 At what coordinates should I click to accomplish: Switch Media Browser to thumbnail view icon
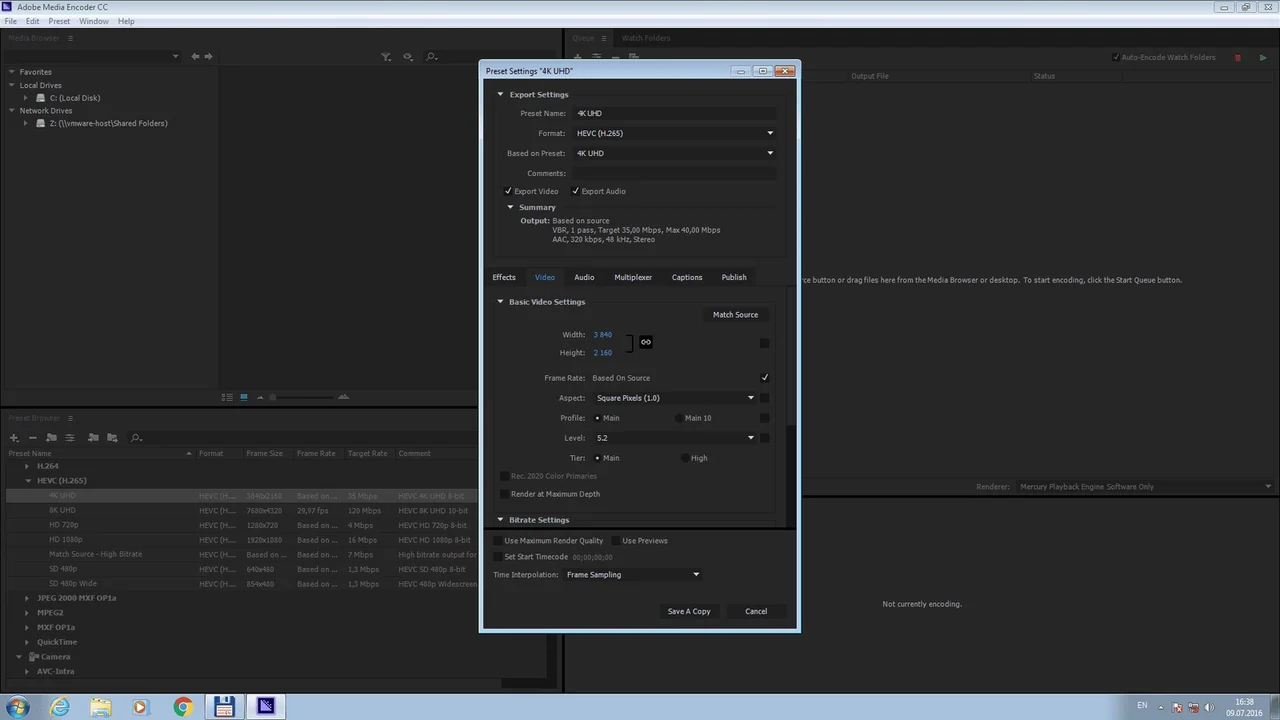pos(243,397)
